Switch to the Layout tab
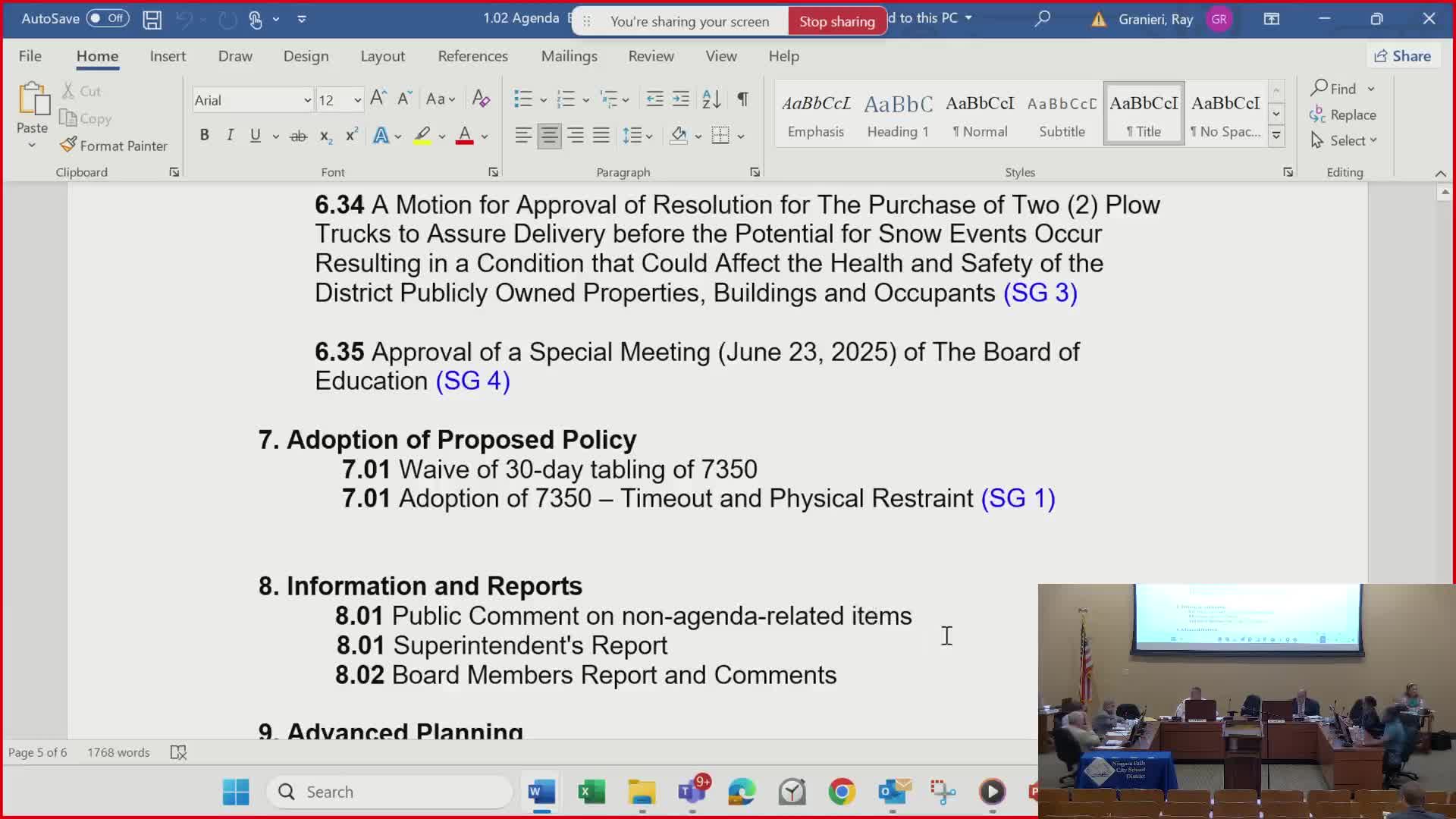 (382, 56)
